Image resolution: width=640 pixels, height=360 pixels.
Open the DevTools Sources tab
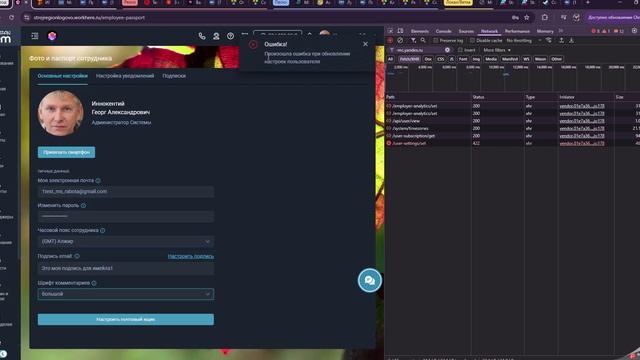[x=466, y=31]
